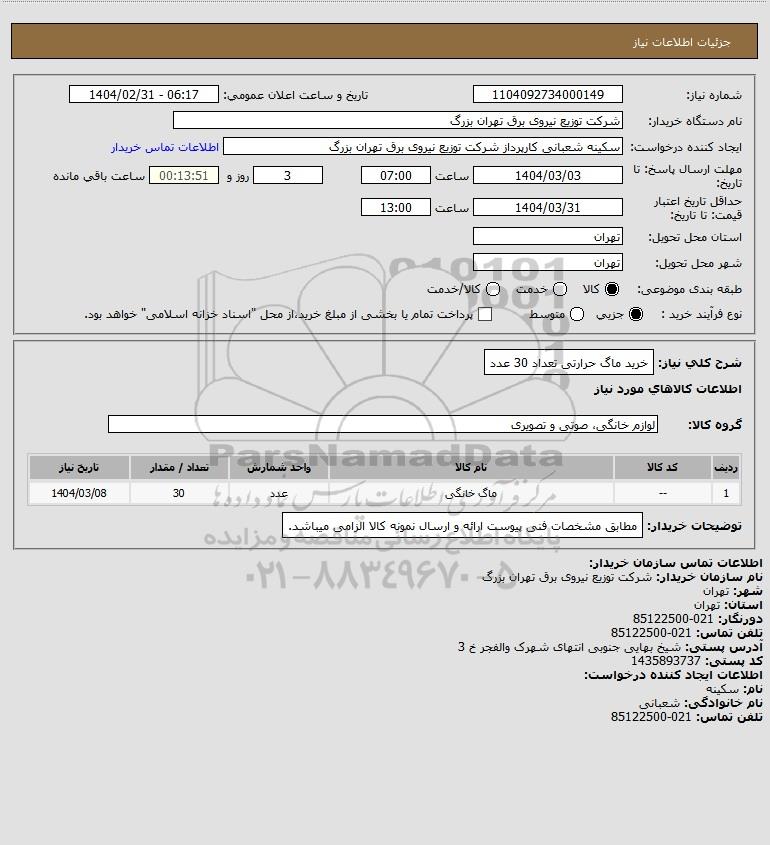Image resolution: width=770 pixels, height=845 pixels.
Task: Click the واحد شمارش column header
Action: click(x=279, y=467)
